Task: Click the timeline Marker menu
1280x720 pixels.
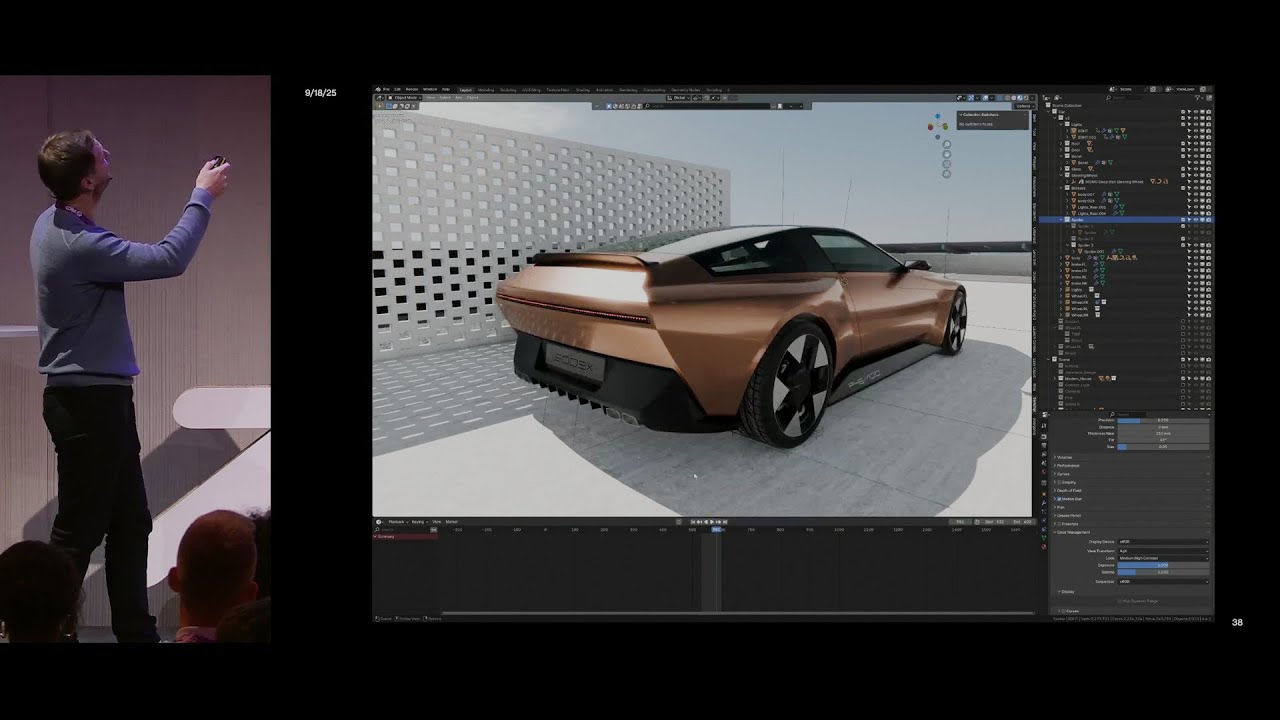Action: [452, 522]
